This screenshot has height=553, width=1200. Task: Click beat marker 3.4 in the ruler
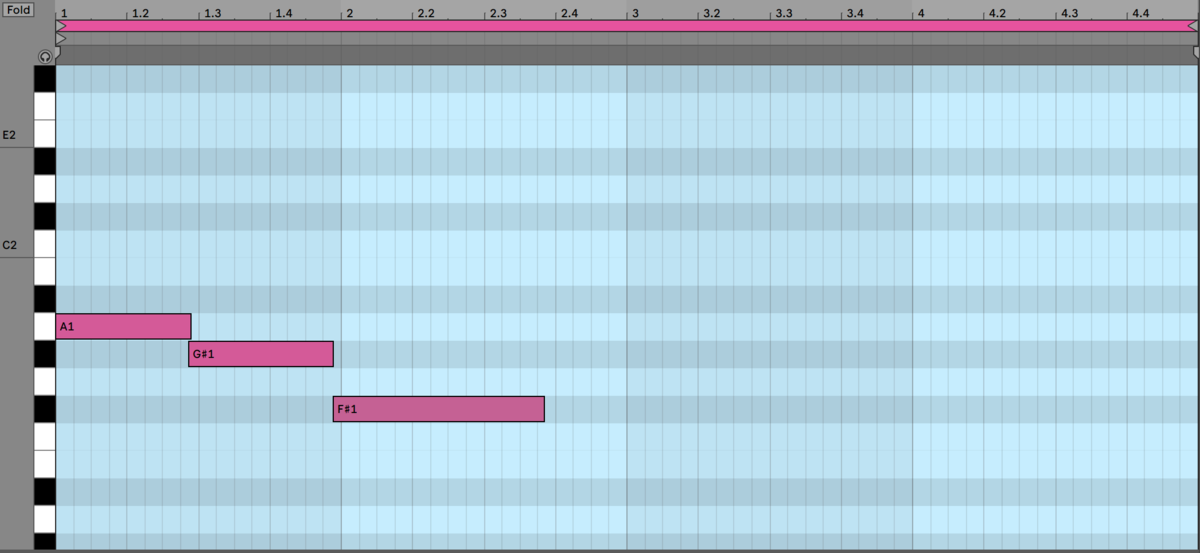(x=855, y=14)
